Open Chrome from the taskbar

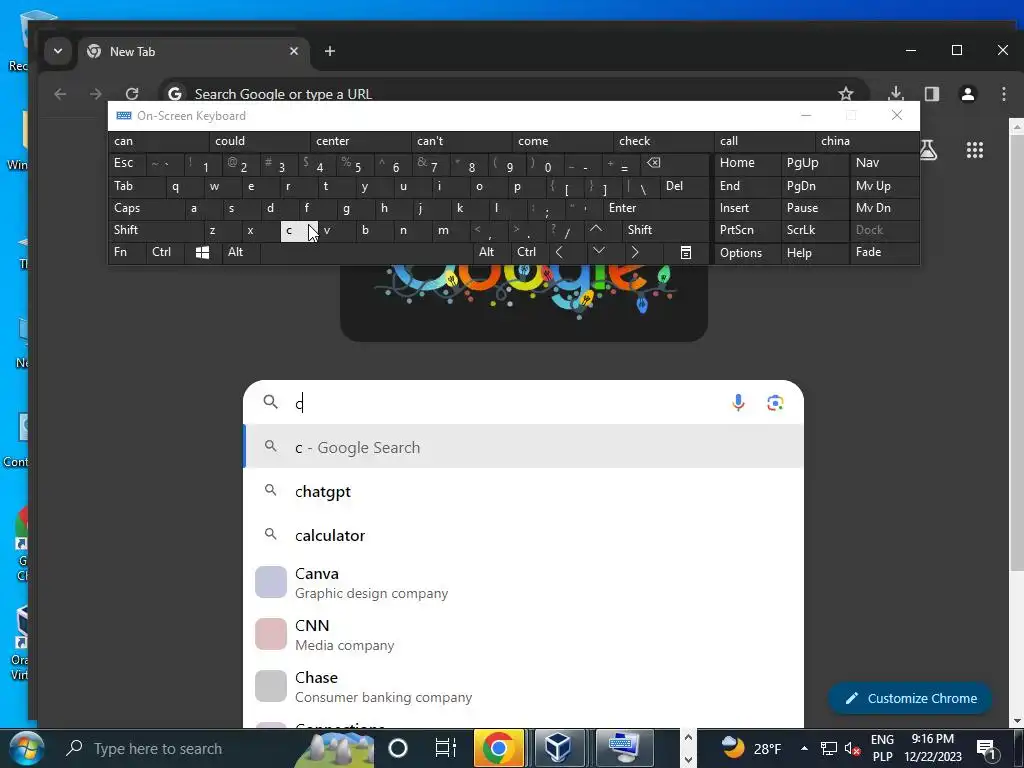[498, 748]
